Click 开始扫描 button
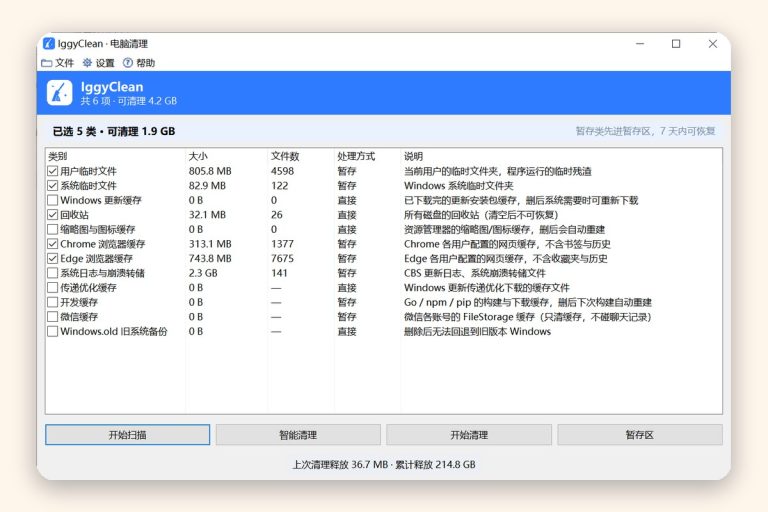Viewport: 768px width, 512px height. [x=127, y=435]
